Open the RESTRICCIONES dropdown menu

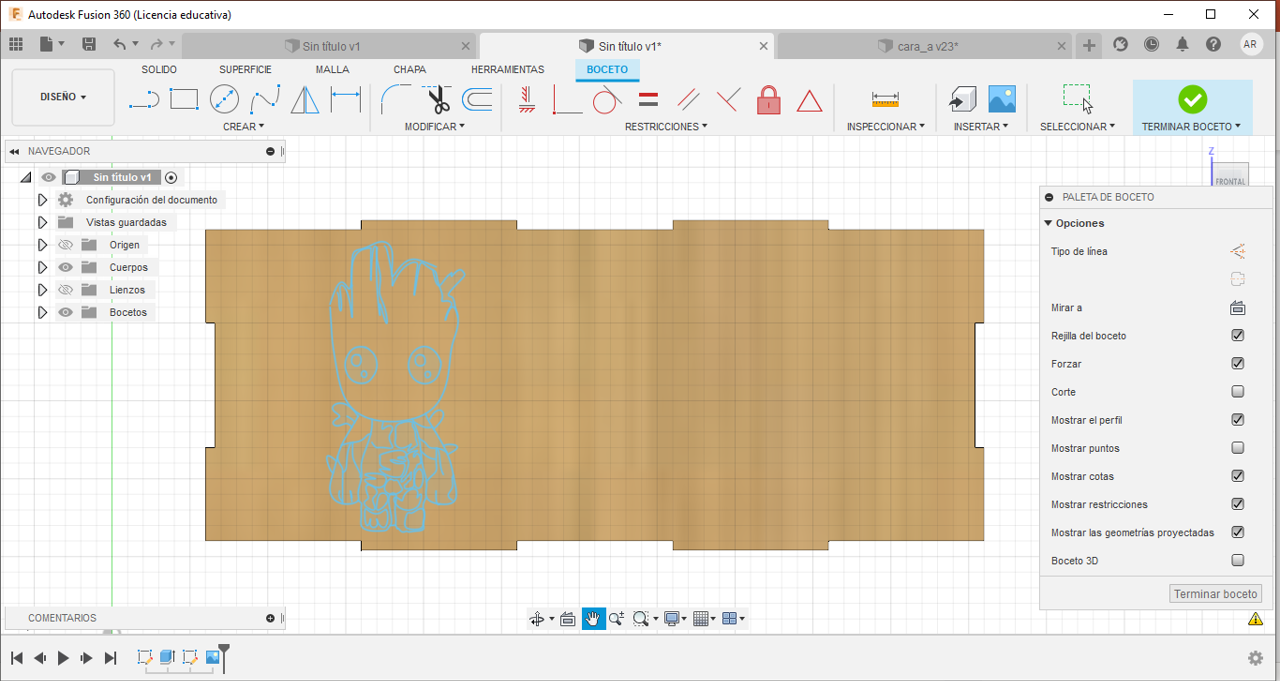tap(666, 127)
